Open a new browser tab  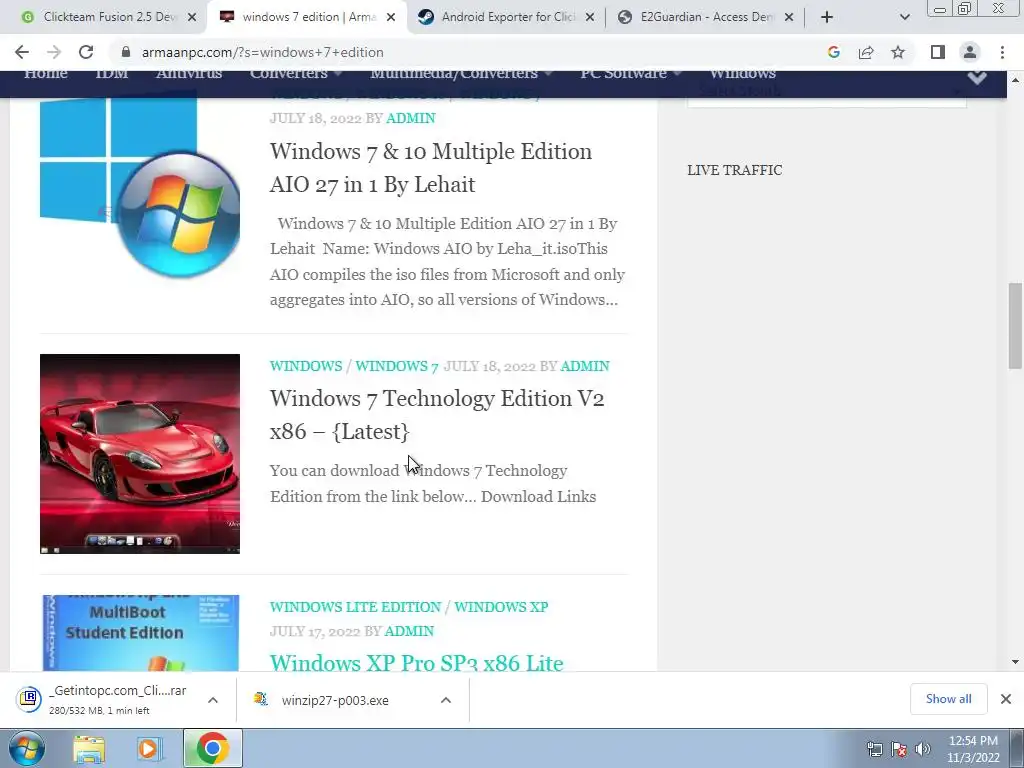pos(827,17)
